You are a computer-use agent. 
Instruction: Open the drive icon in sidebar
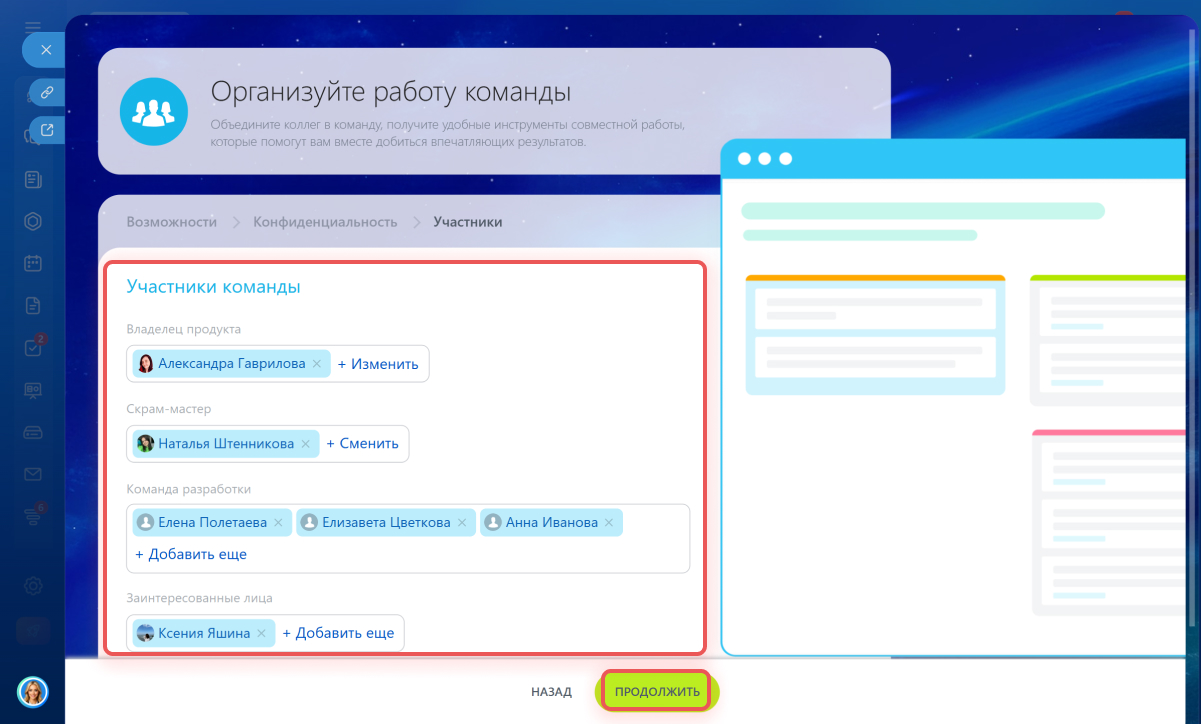click(33, 432)
